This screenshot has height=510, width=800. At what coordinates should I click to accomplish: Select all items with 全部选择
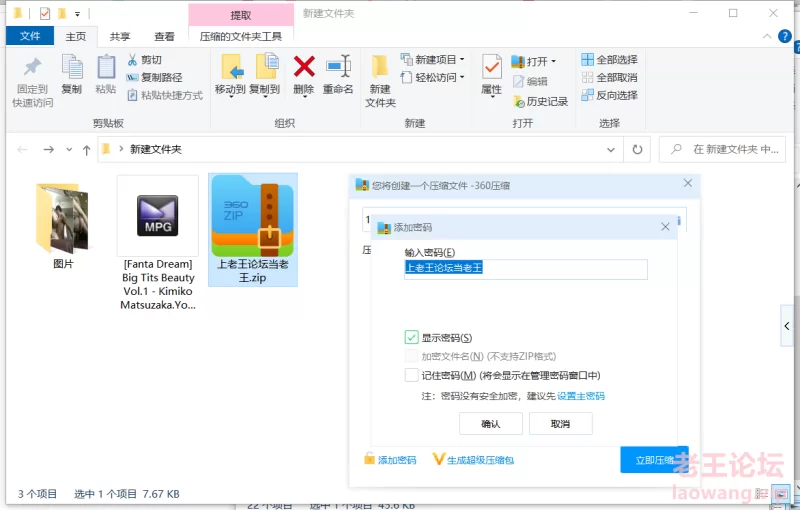pos(610,60)
